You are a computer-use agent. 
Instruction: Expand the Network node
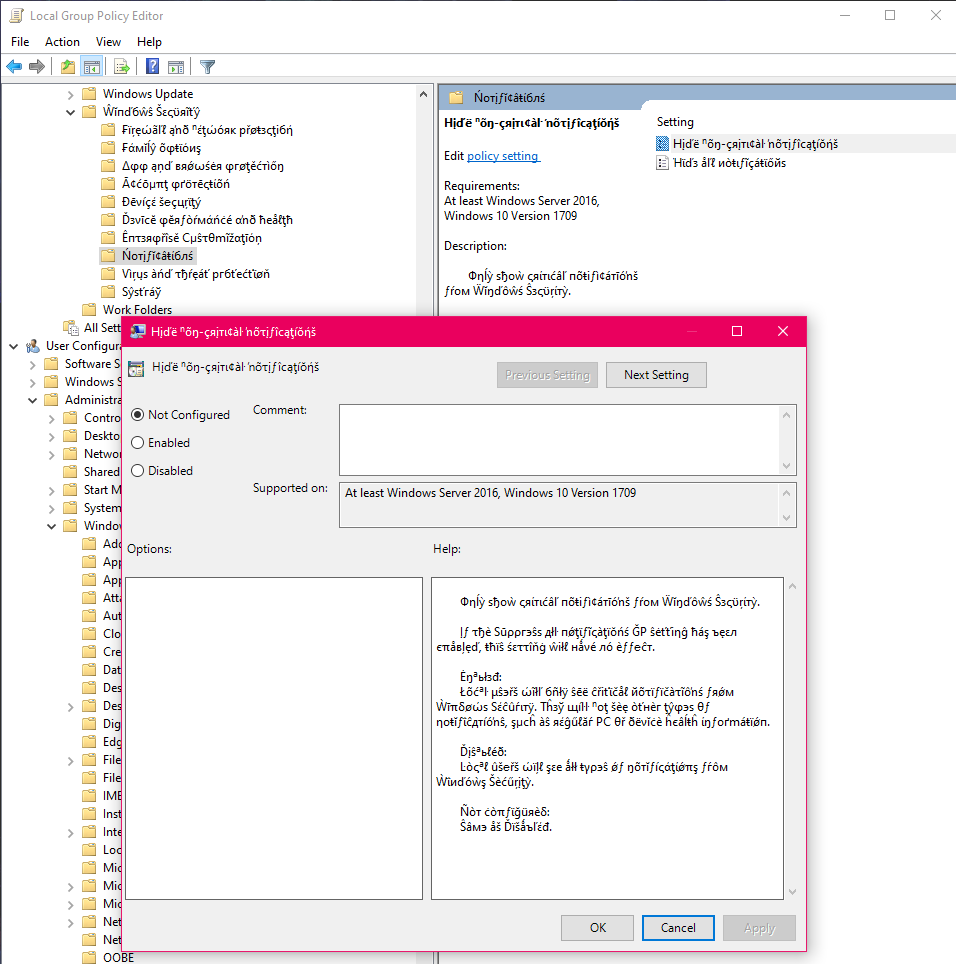pos(52,454)
